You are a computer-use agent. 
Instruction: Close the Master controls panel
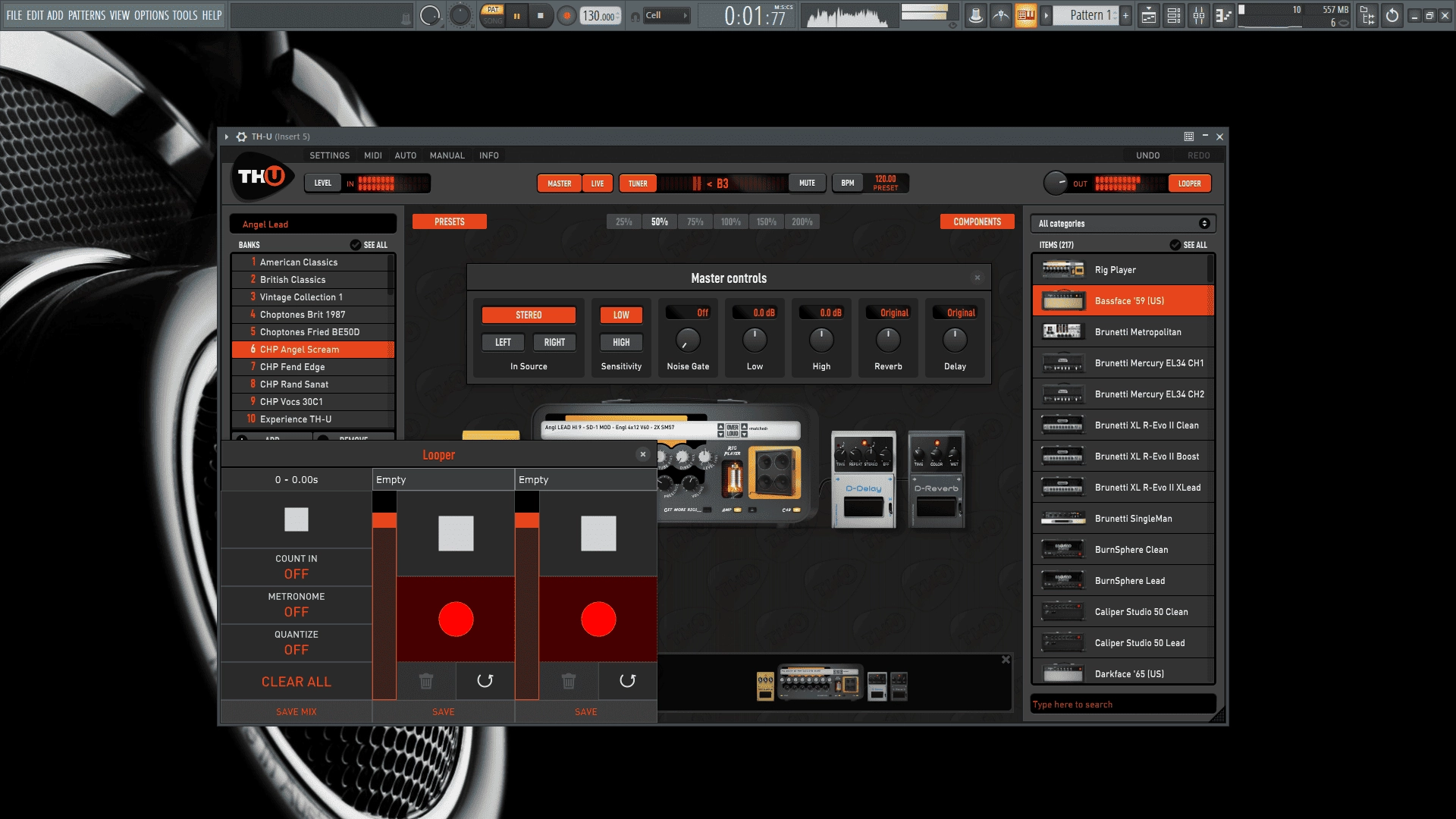pos(977,278)
